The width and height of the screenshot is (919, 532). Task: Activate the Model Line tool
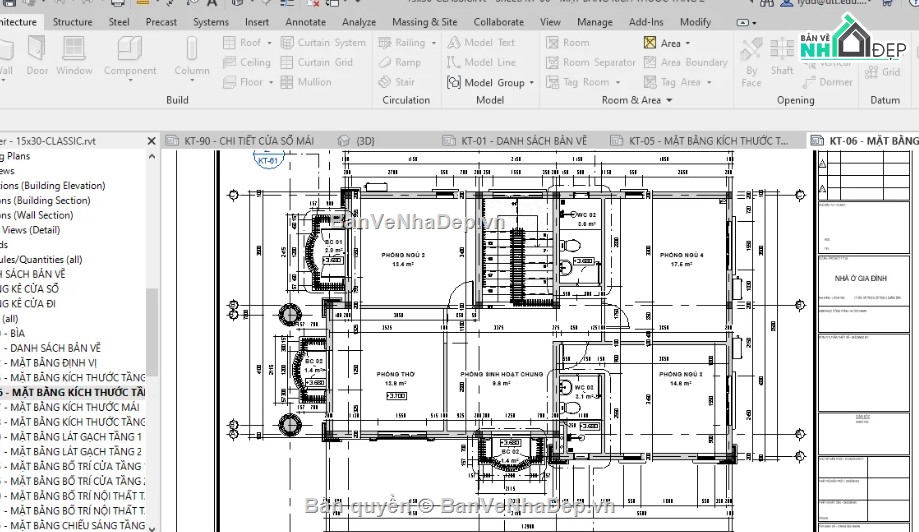[481, 62]
